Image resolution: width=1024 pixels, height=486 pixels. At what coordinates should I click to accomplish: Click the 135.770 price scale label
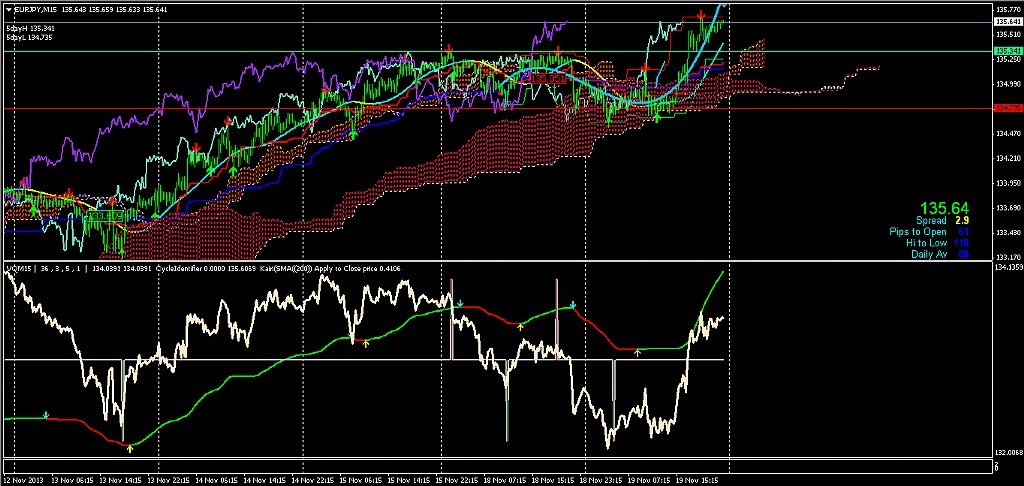point(1008,9)
